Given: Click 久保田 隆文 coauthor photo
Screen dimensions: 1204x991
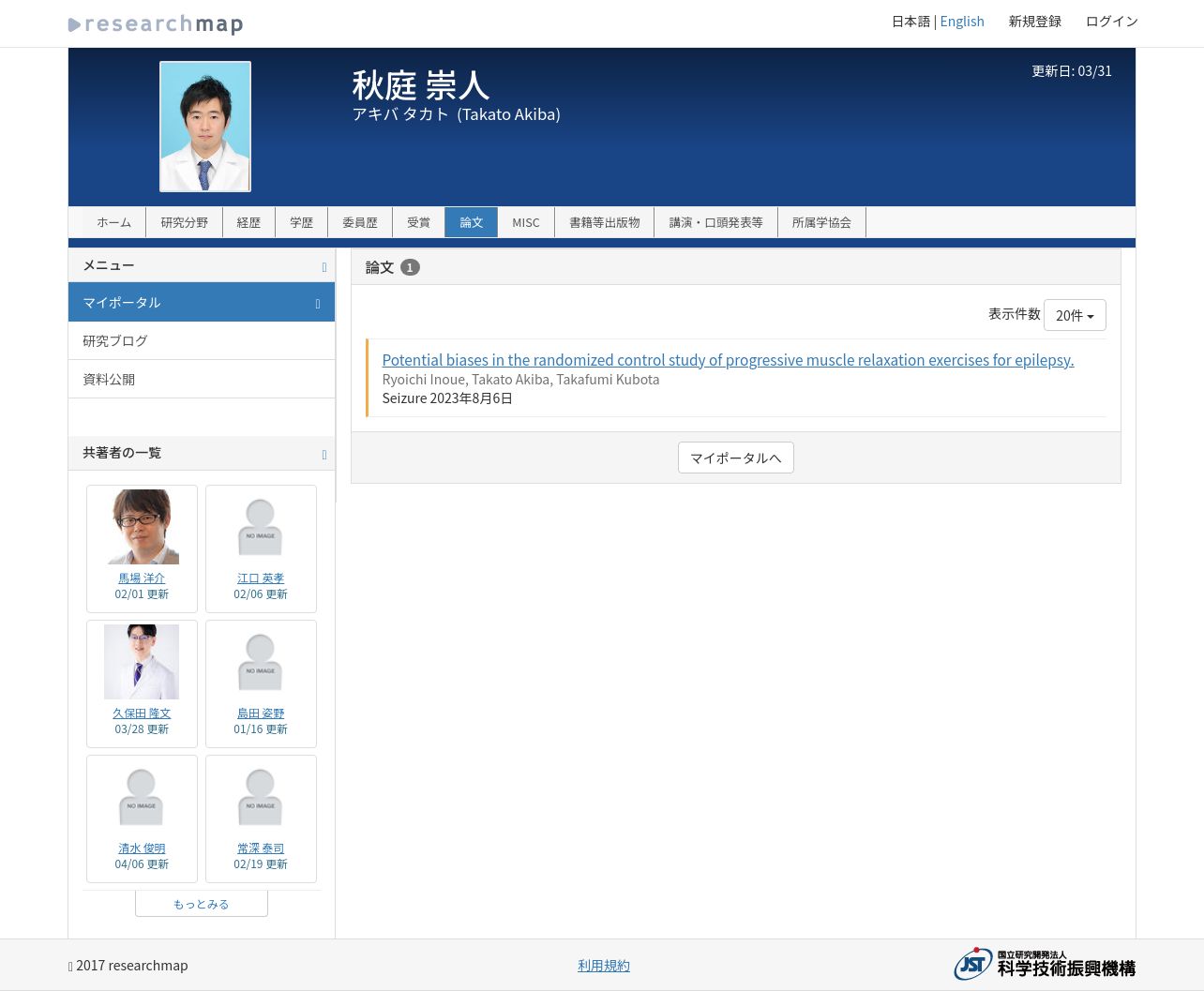Looking at the screenshot, I should 142,662.
